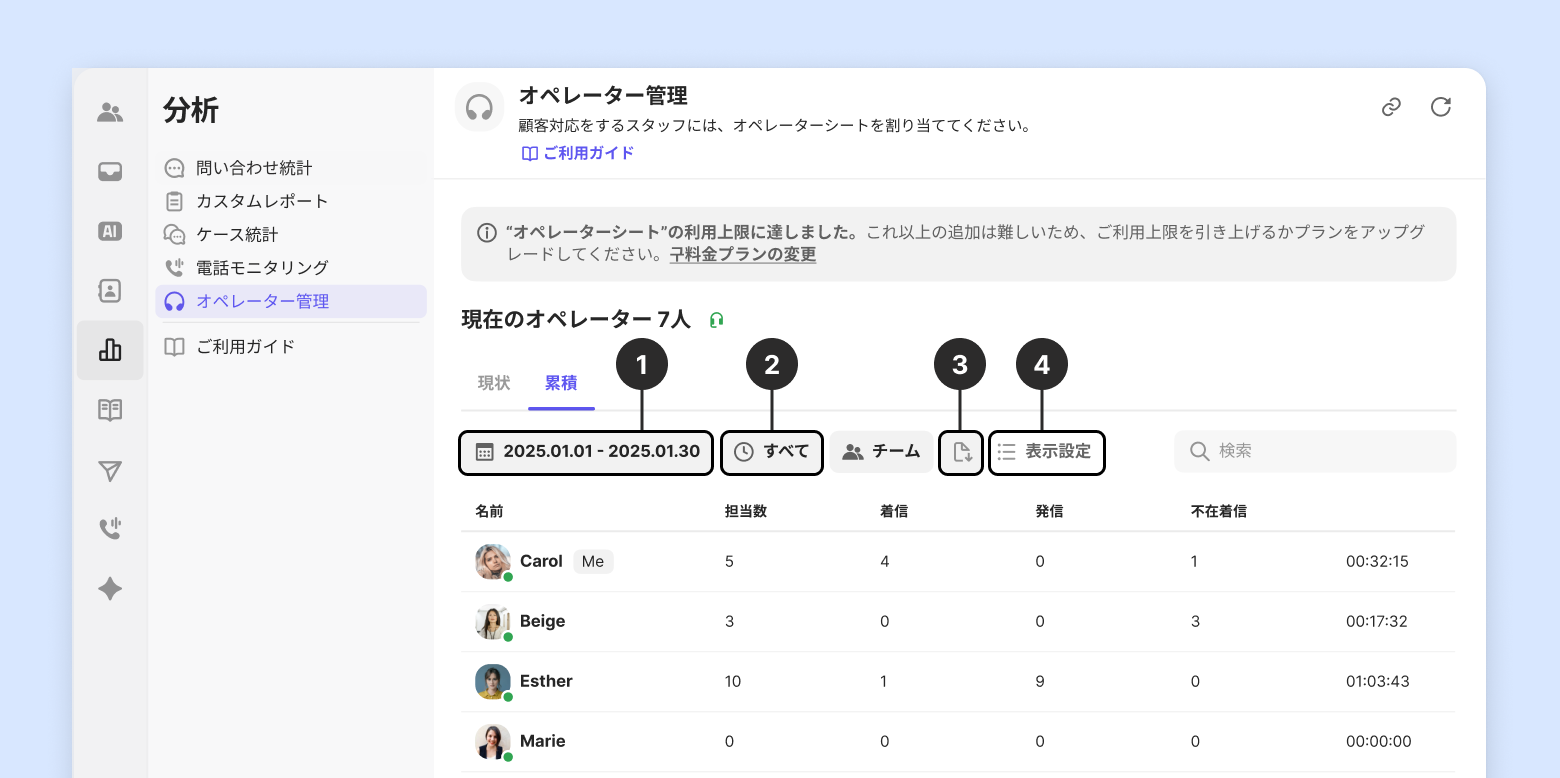This screenshot has width=1560, height=778.
Task: Click the 表示設定 button
Action: tap(1047, 452)
